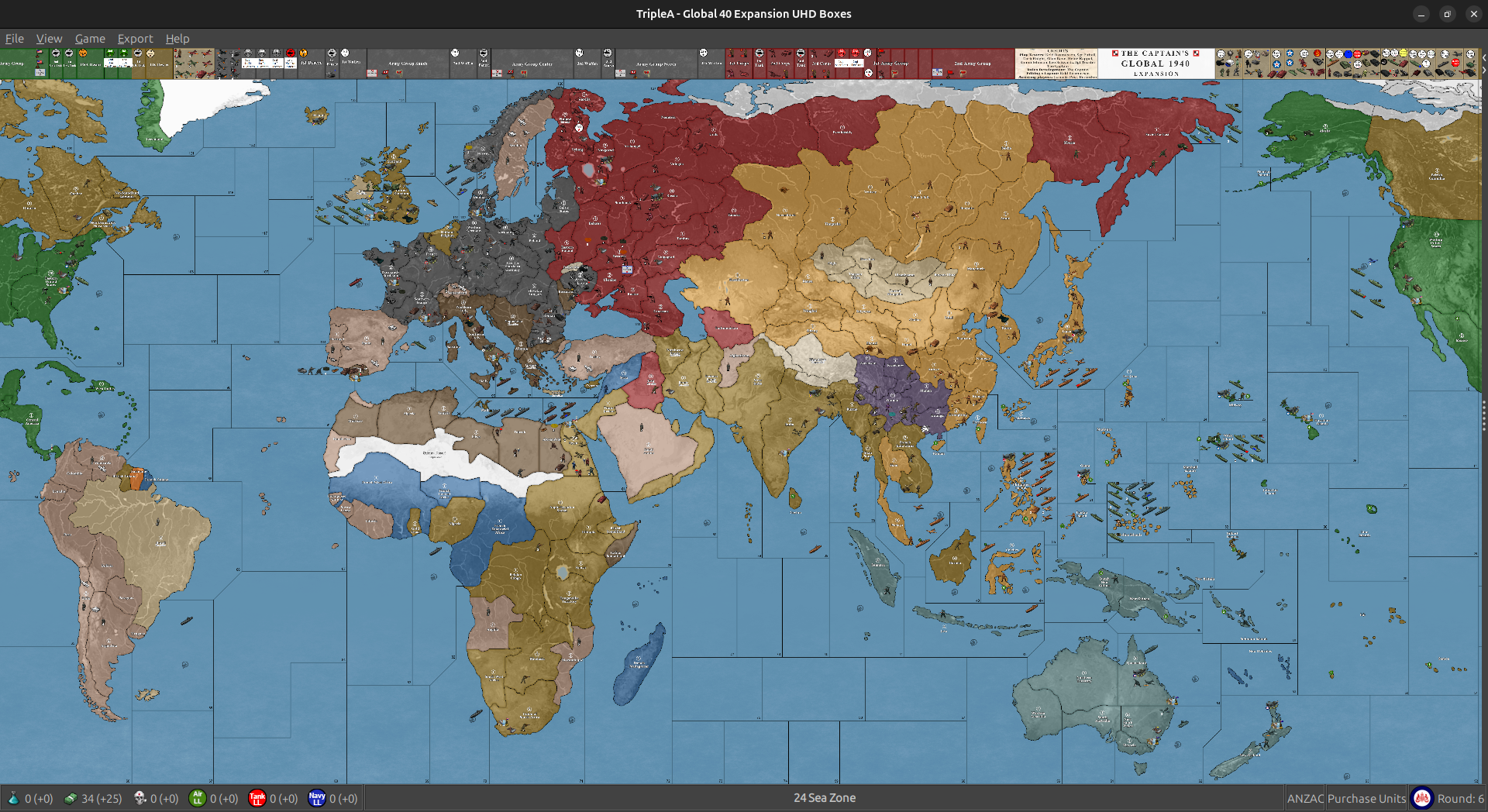Click the flask tech tokens icon
1488x812 pixels.
pyautogui.click(x=13, y=798)
